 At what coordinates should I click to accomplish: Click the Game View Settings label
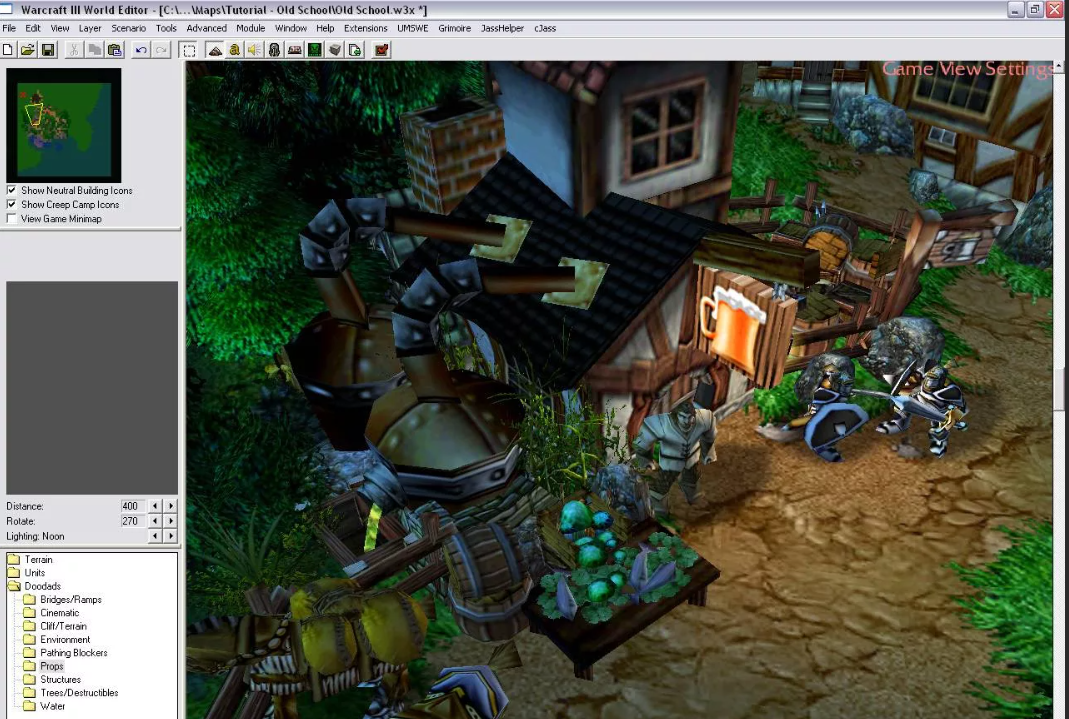(x=967, y=69)
